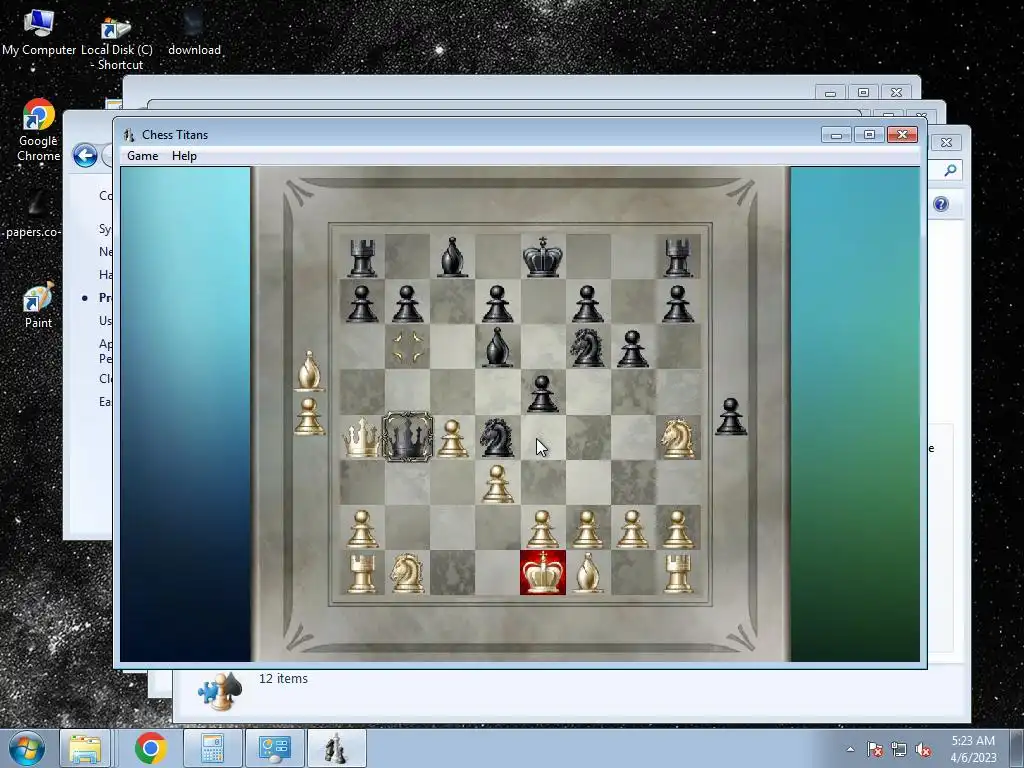
Task: Click the black knight on d4
Action: point(498,437)
